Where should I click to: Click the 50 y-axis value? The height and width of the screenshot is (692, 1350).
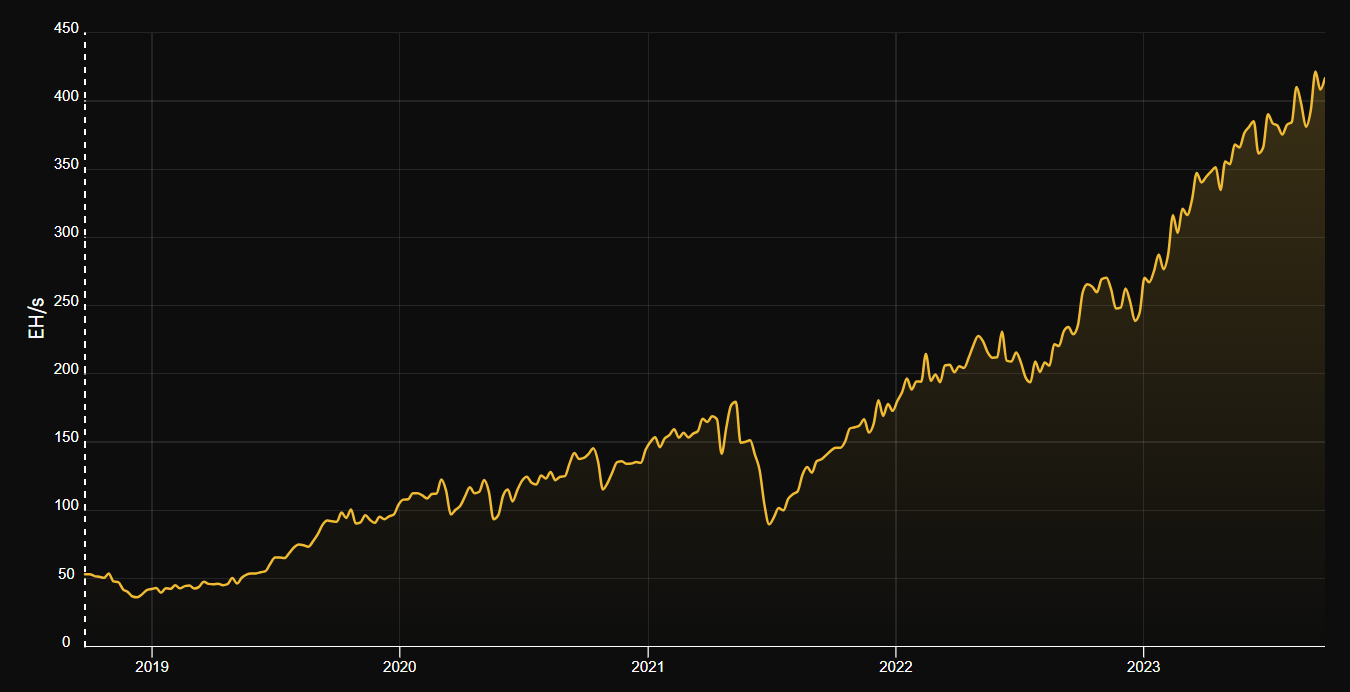(x=66, y=574)
